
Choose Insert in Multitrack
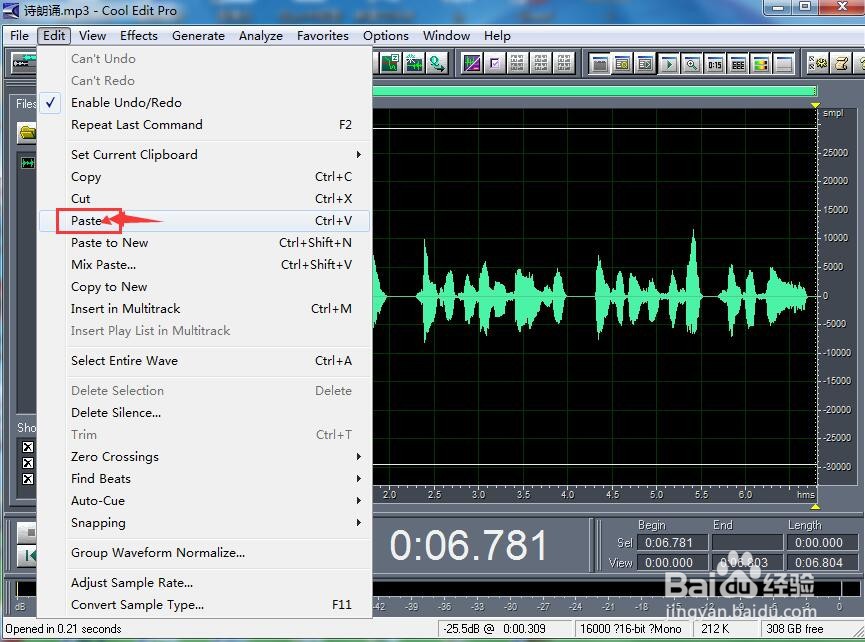tap(204, 309)
